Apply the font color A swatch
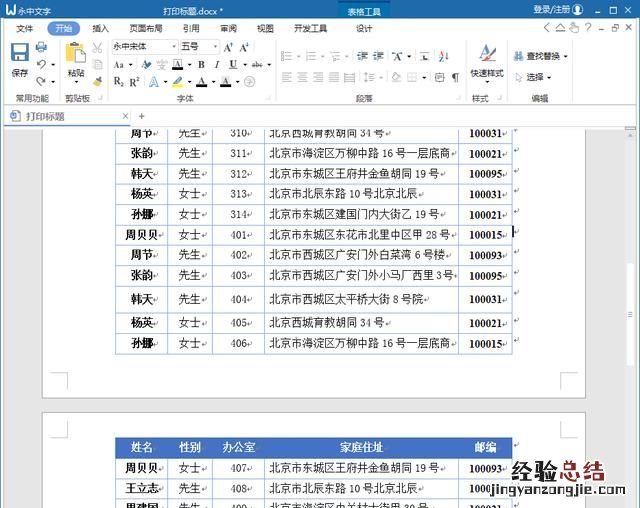 [x=202, y=82]
